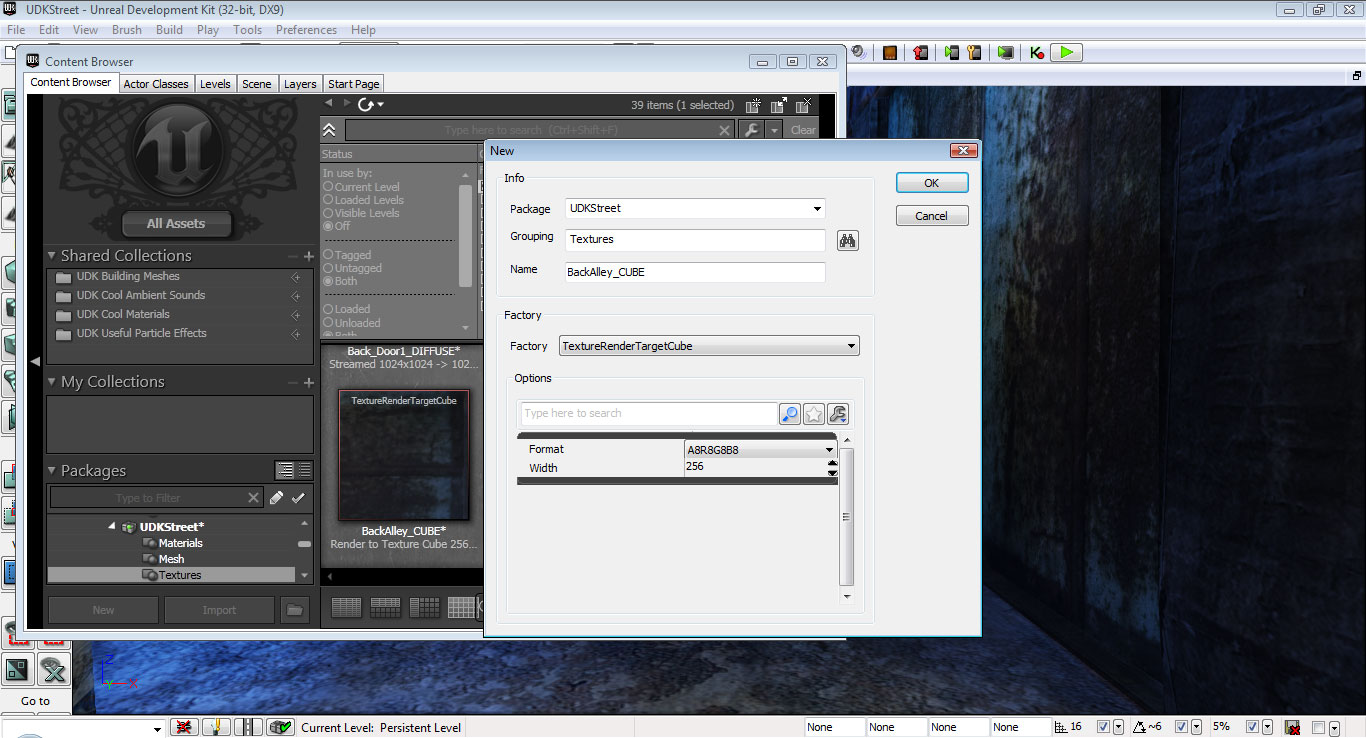Screen dimensions: 1366x738
Task: Click the folder open icon next to Import
Action: click(294, 609)
